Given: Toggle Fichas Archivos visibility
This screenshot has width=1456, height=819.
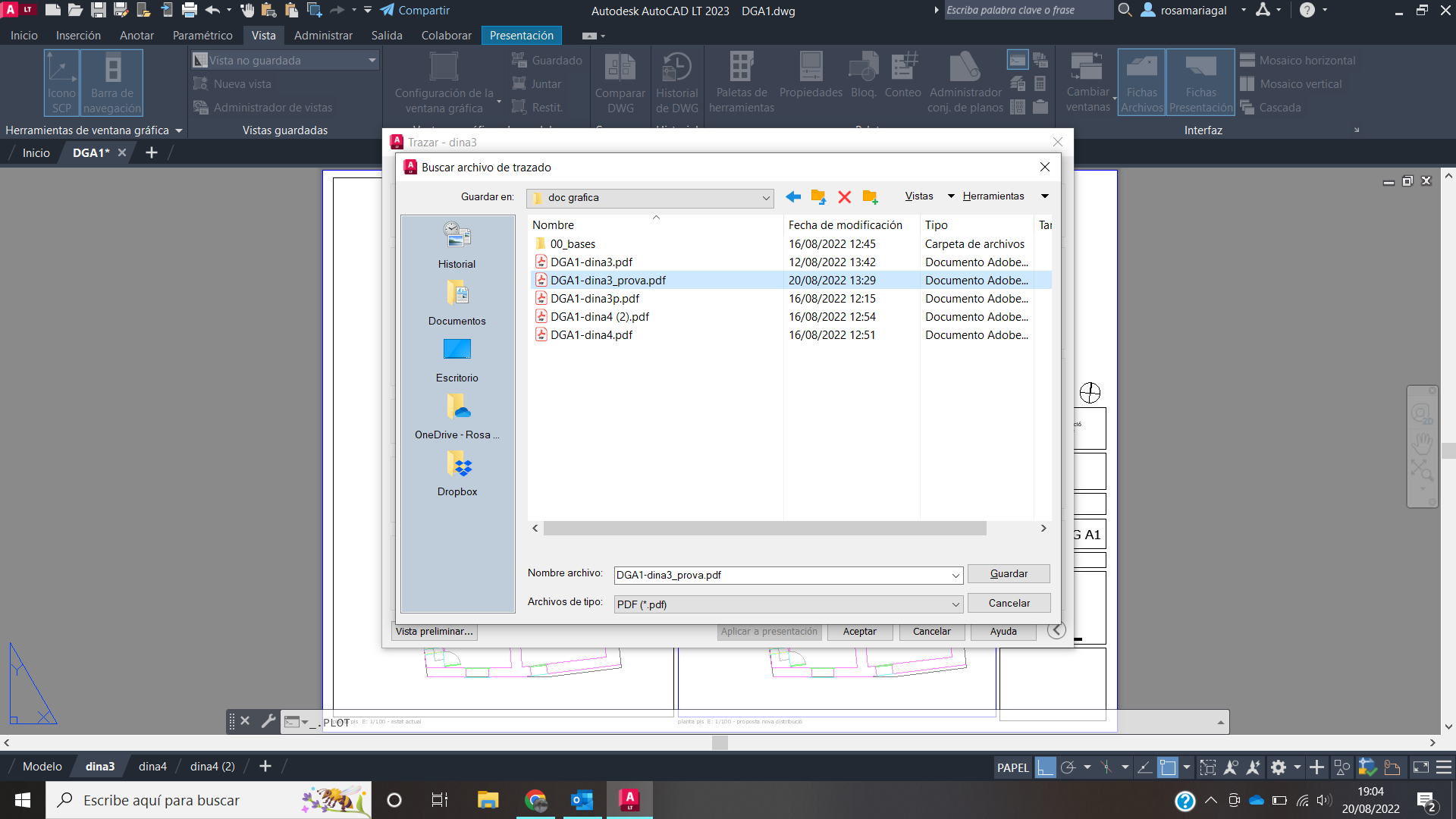Looking at the screenshot, I should (1141, 81).
